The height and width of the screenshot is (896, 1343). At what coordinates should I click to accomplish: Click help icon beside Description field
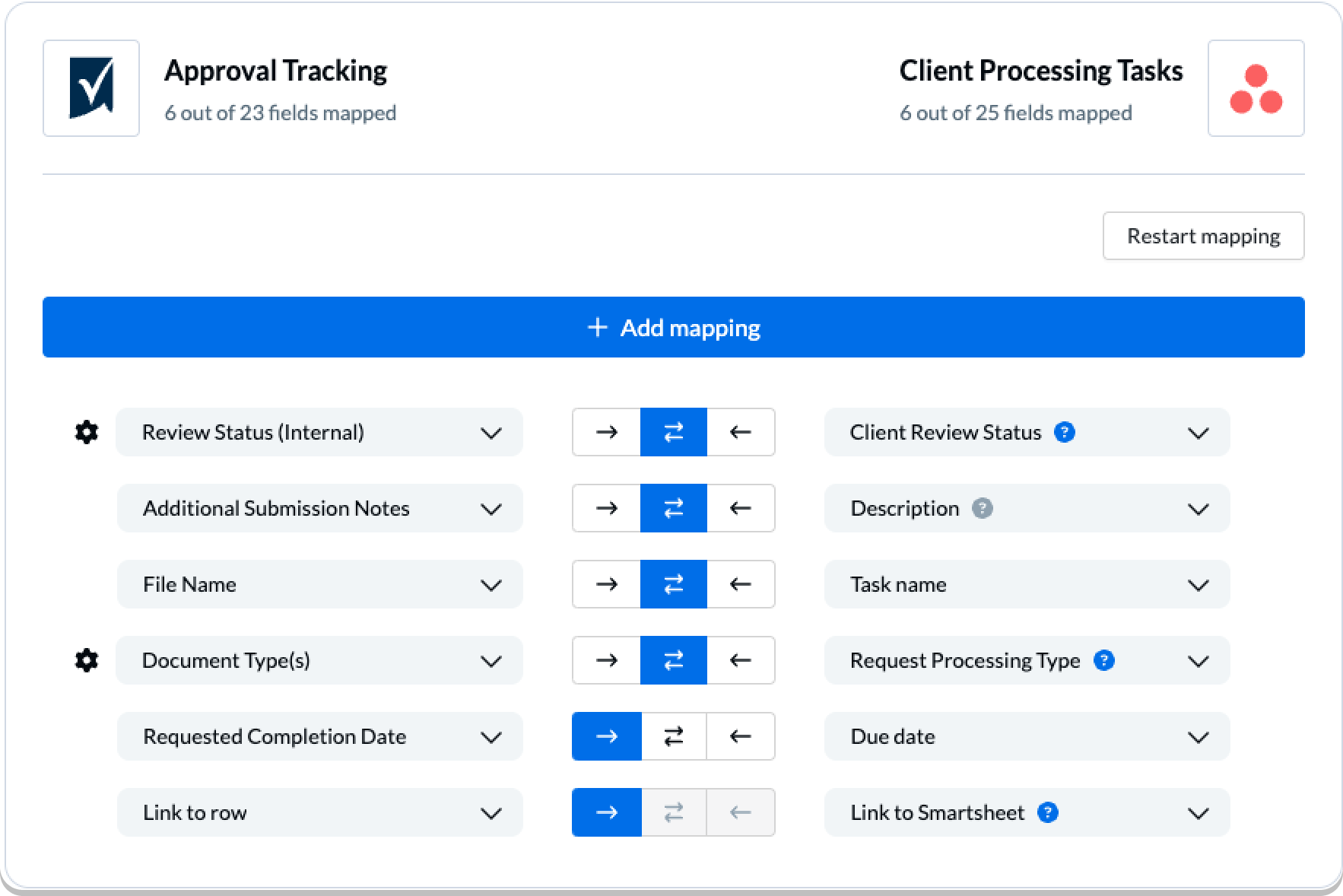pos(983,508)
